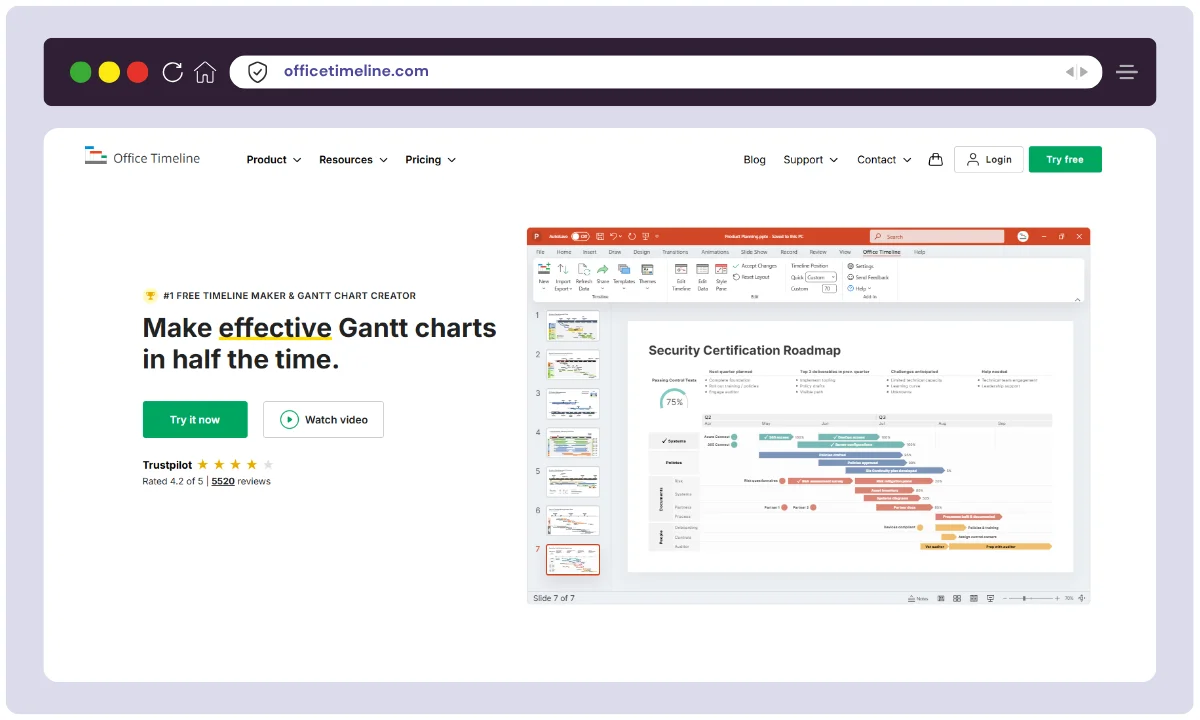Select the Edit Timeline tool
The height and width of the screenshot is (720, 1200).
pos(679,272)
